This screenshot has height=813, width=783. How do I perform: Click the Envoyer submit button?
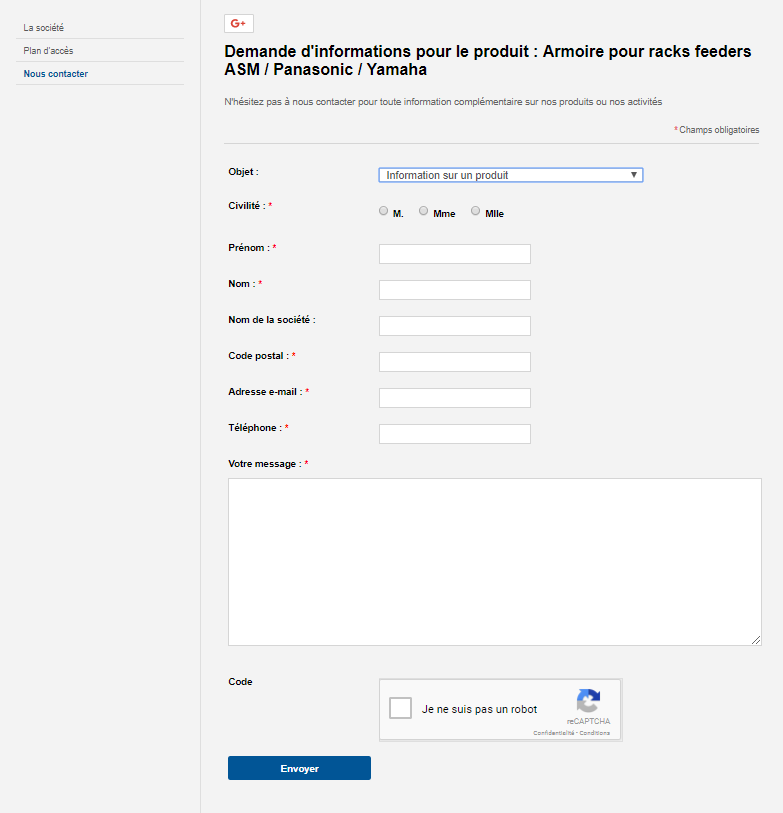point(299,768)
